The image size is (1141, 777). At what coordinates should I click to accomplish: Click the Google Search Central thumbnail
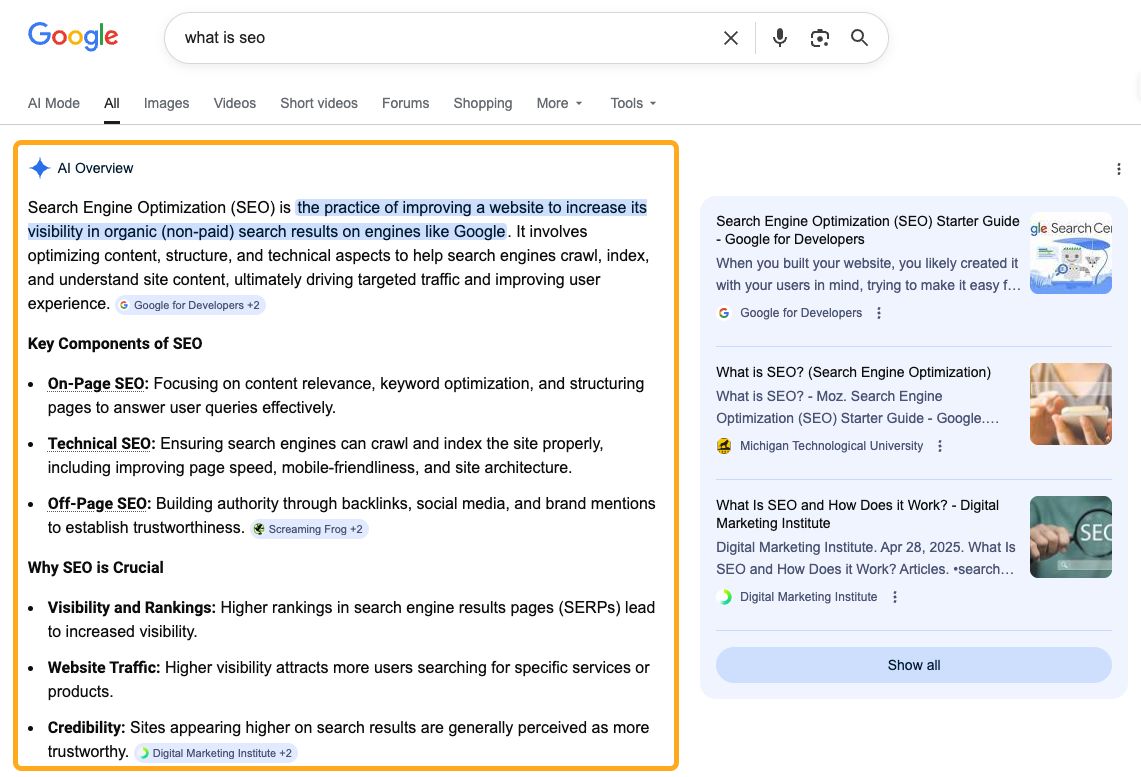coord(1070,253)
